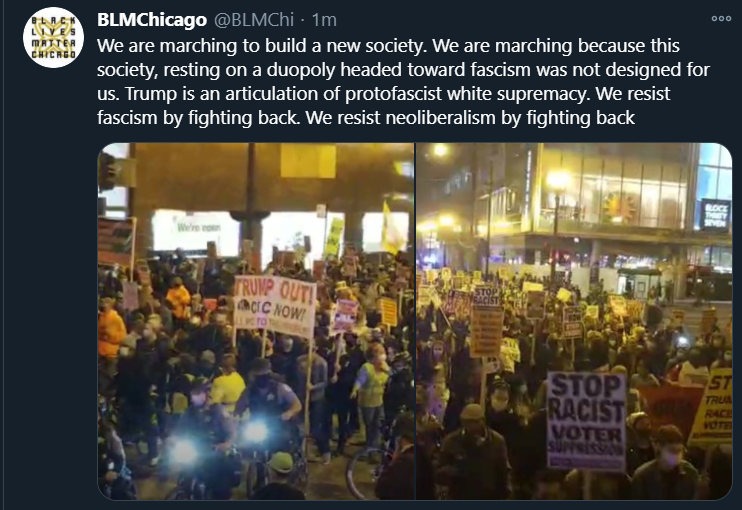Open the right protest photo
Viewport: 742px width, 510px height.
point(574,321)
